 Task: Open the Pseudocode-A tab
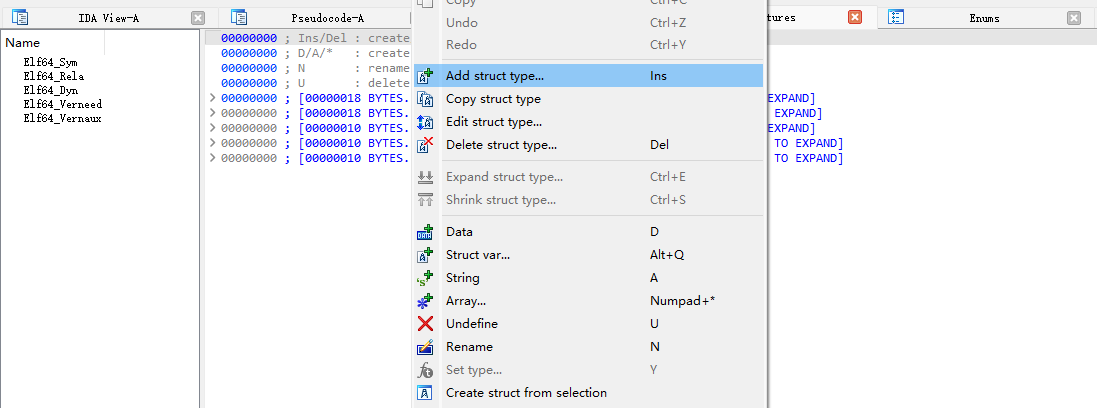(x=327, y=18)
